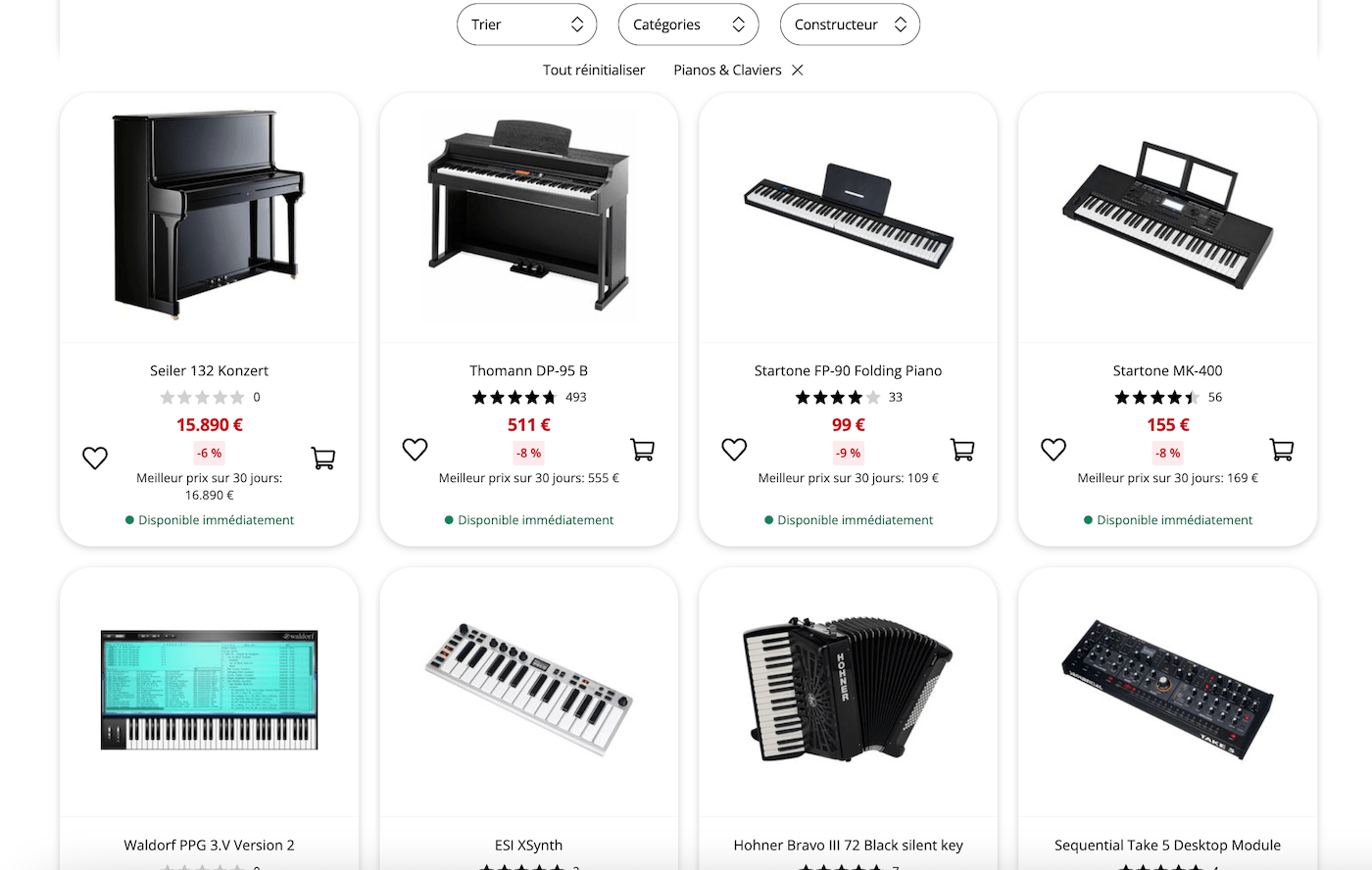The height and width of the screenshot is (870, 1372).
Task: Open the Thomann DP-95 B product image
Action: pos(528,217)
